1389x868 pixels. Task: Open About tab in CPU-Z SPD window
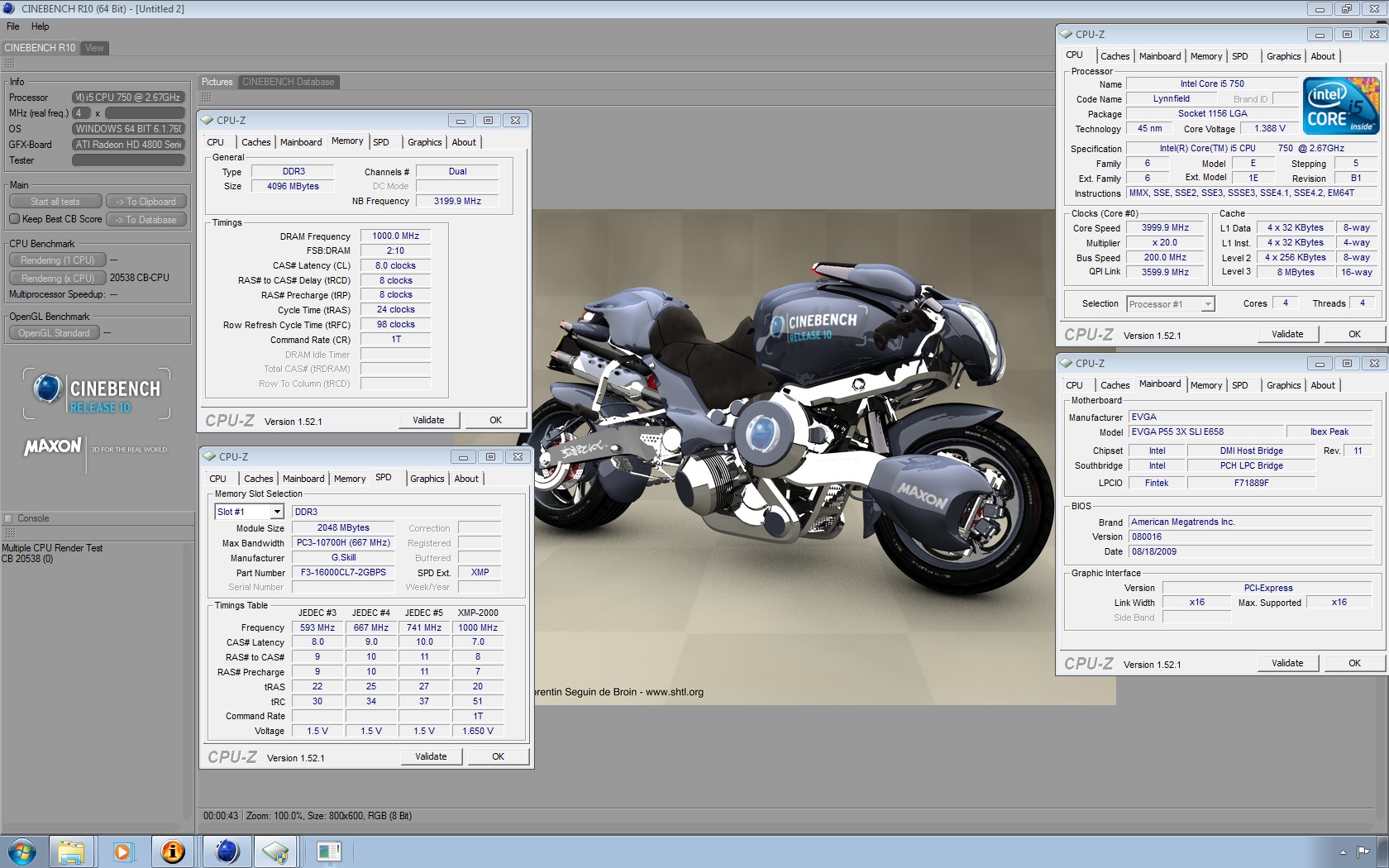pyautogui.click(x=466, y=479)
